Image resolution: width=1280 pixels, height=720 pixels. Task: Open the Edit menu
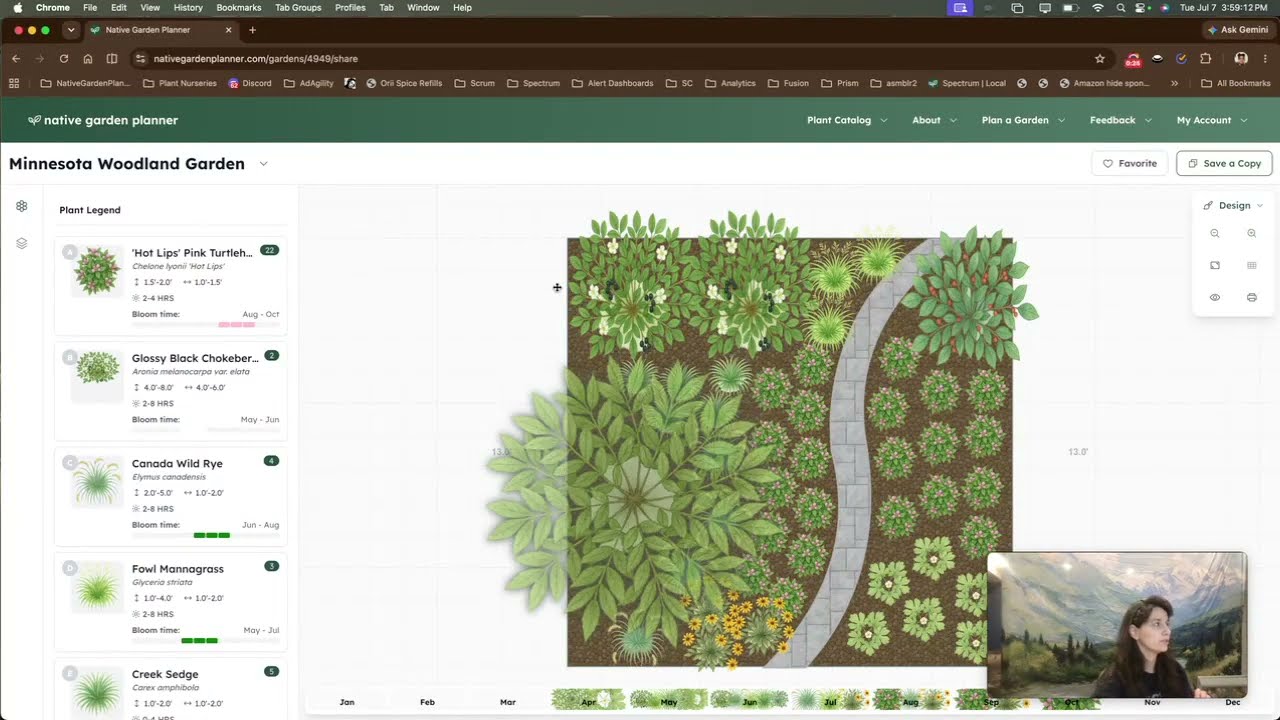point(119,7)
